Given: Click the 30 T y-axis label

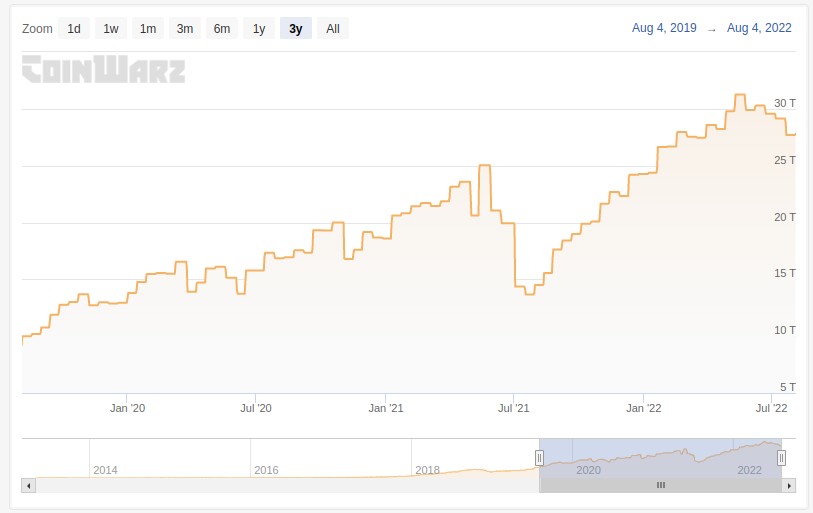Looking at the screenshot, I should (784, 103).
